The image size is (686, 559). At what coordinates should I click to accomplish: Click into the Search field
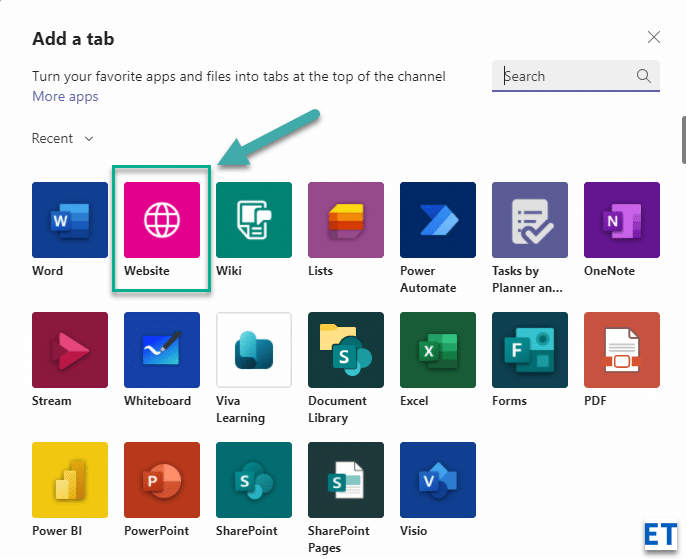[565, 76]
